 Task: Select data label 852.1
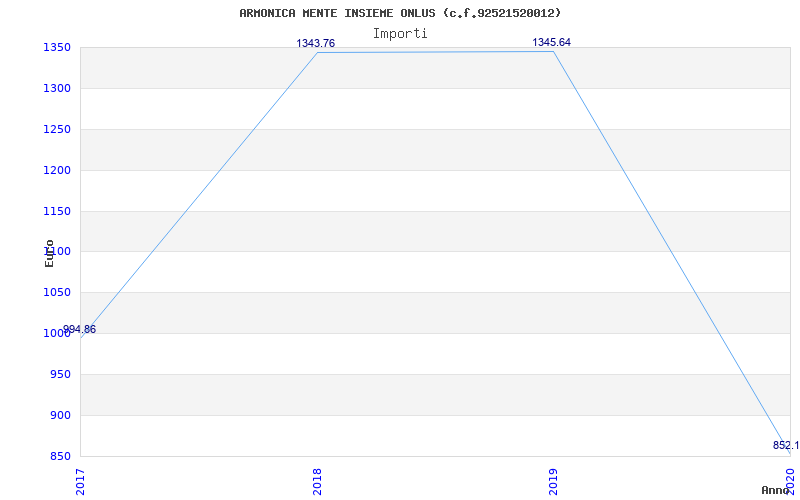pos(786,445)
